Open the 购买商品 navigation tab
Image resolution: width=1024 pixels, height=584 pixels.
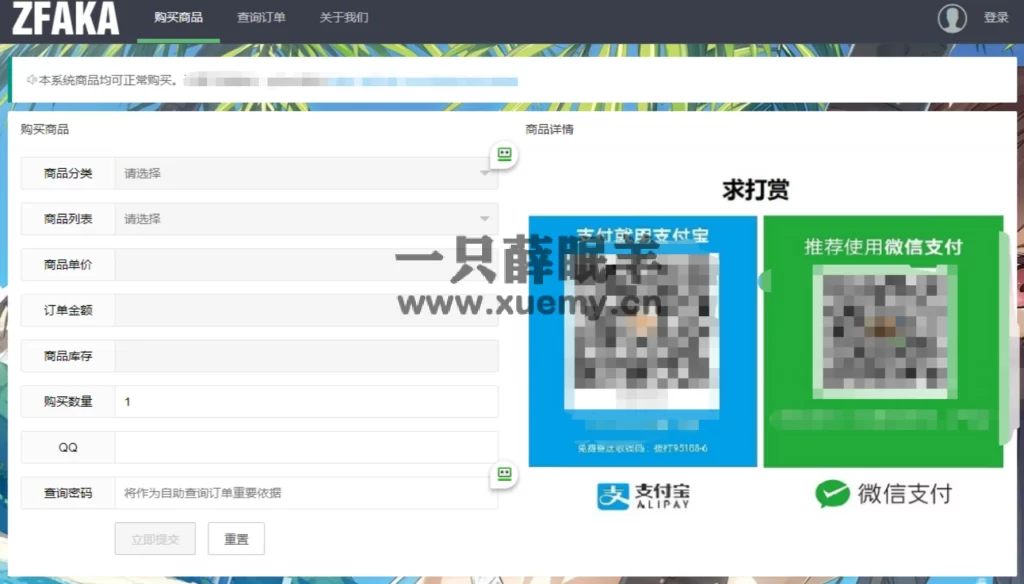click(x=178, y=18)
